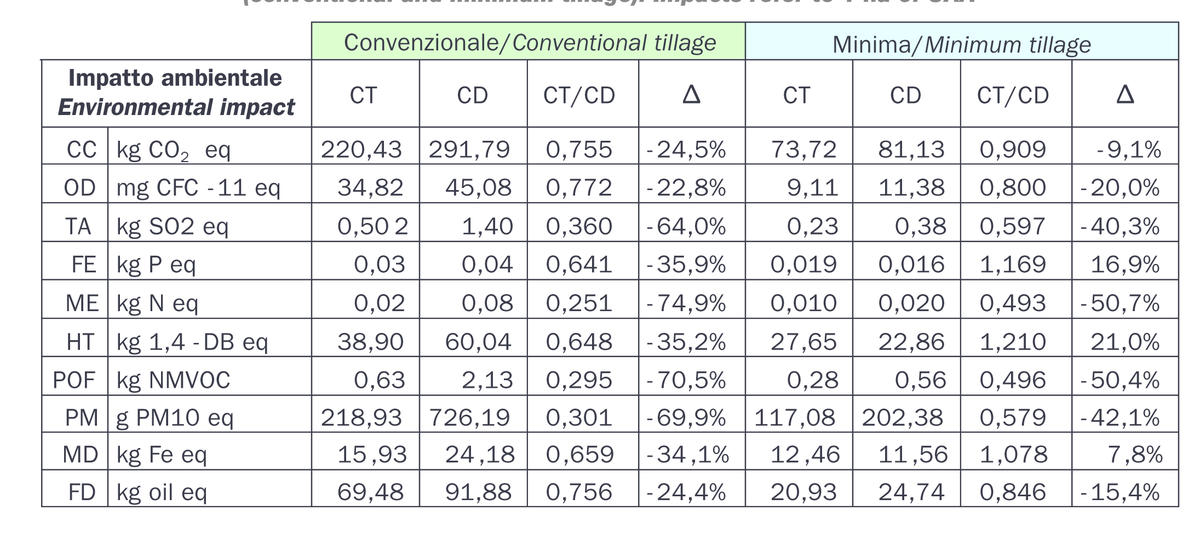Select the Impatto ambientale header cell
The image size is (1200, 539).
tap(176, 92)
